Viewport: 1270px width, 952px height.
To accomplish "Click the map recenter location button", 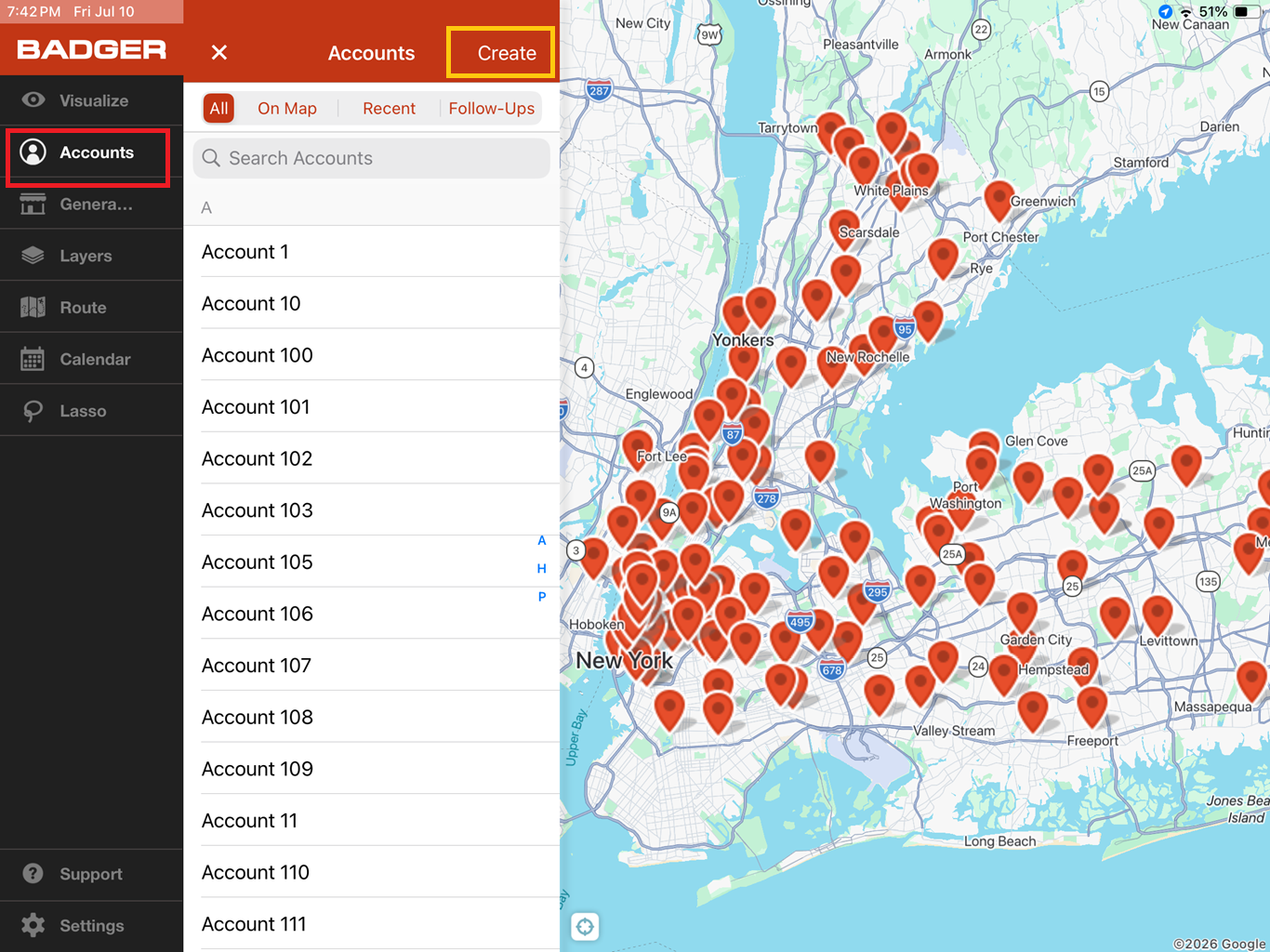I will click(x=585, y=926).
